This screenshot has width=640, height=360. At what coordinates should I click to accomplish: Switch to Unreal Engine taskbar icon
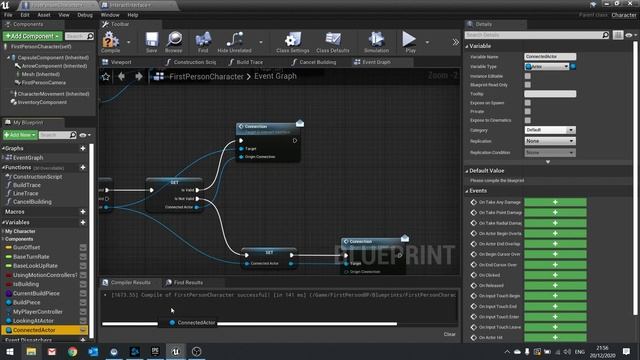click(x=176, y=351)
